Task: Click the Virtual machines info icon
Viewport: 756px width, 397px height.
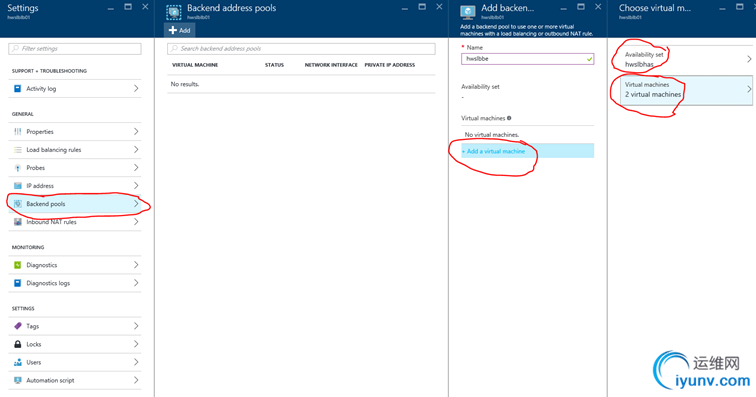Action: coord(509,118)
